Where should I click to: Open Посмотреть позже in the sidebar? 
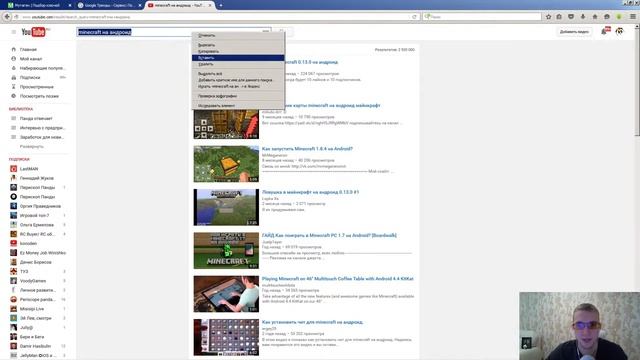[x=39, y=96]
